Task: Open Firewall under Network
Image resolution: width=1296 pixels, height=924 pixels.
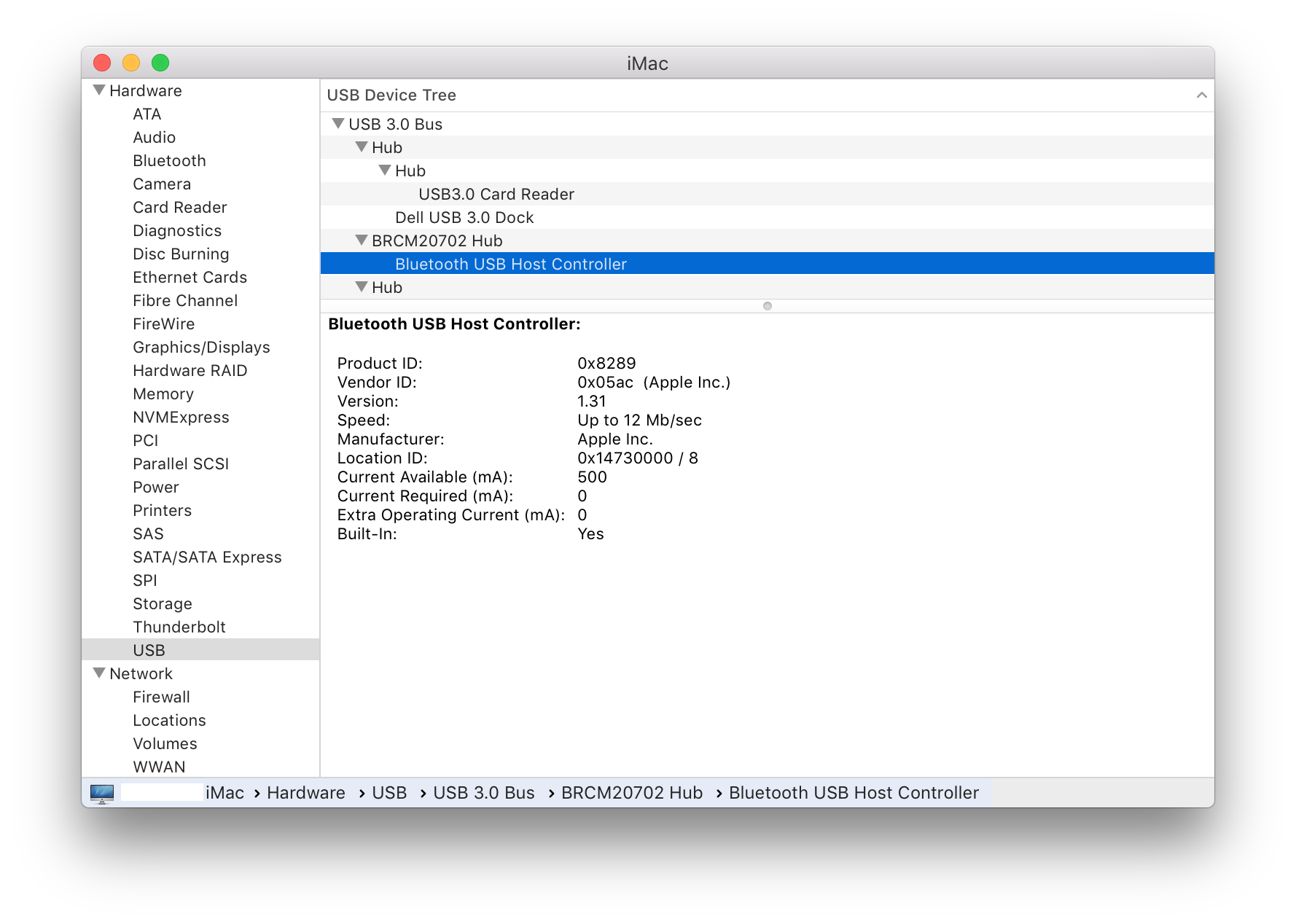Action: (x=200, y=697)
